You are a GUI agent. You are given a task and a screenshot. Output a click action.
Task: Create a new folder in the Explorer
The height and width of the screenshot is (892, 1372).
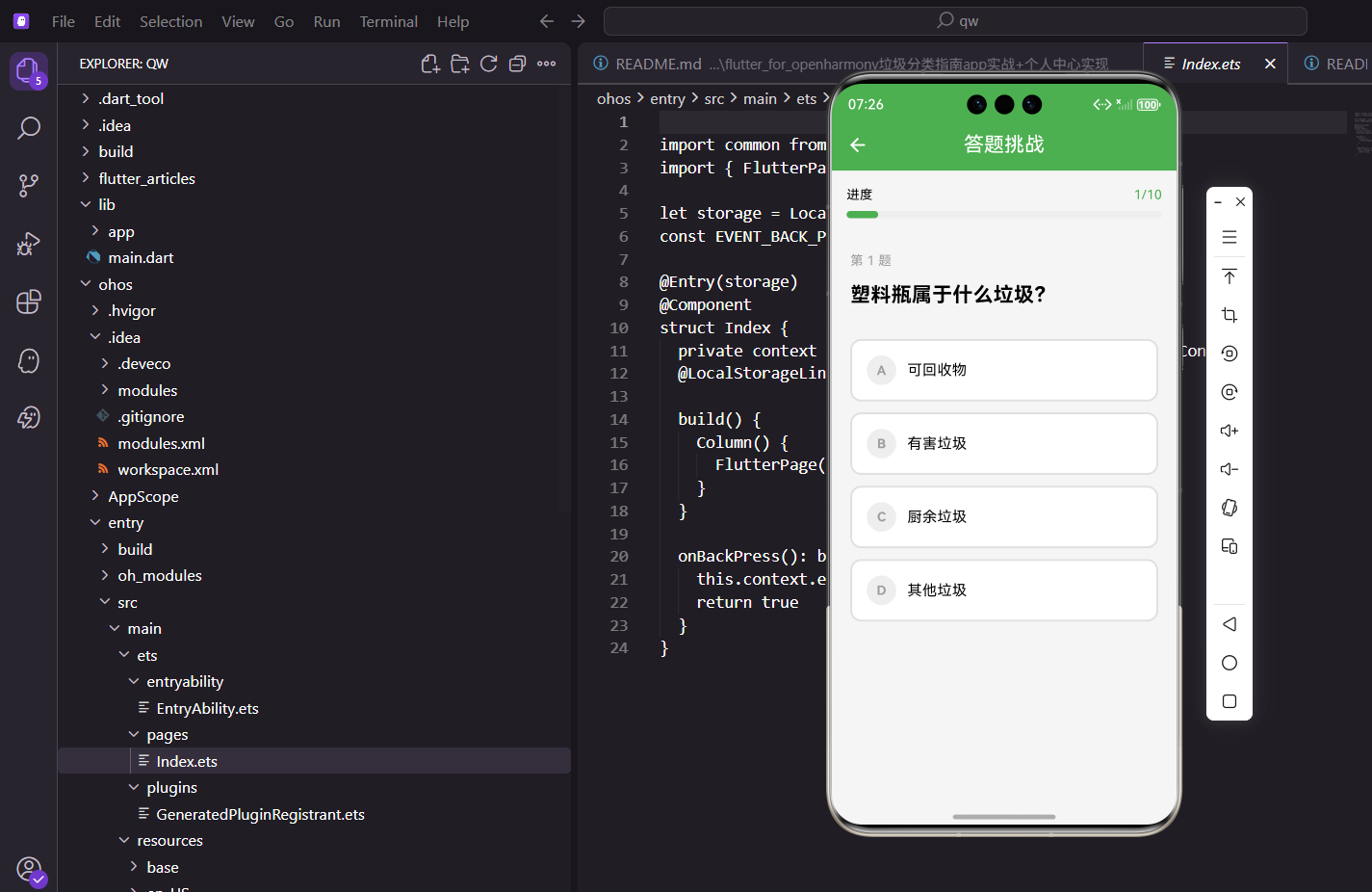click(x=460, y=63)
